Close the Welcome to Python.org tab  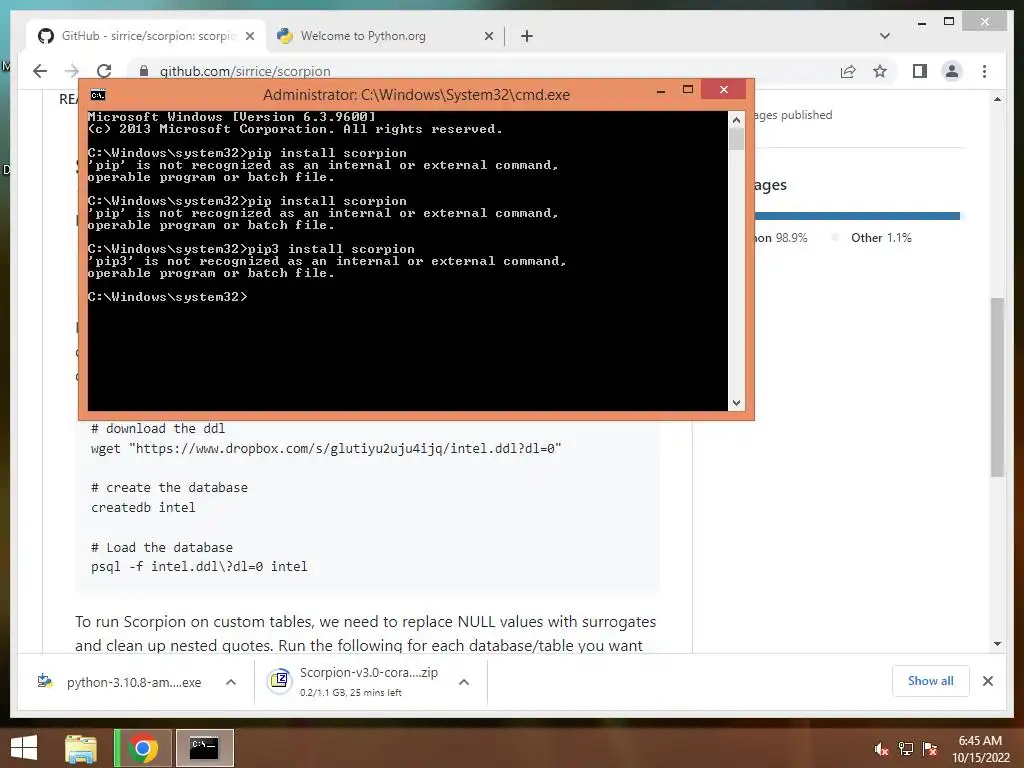(x=488, y=36)
